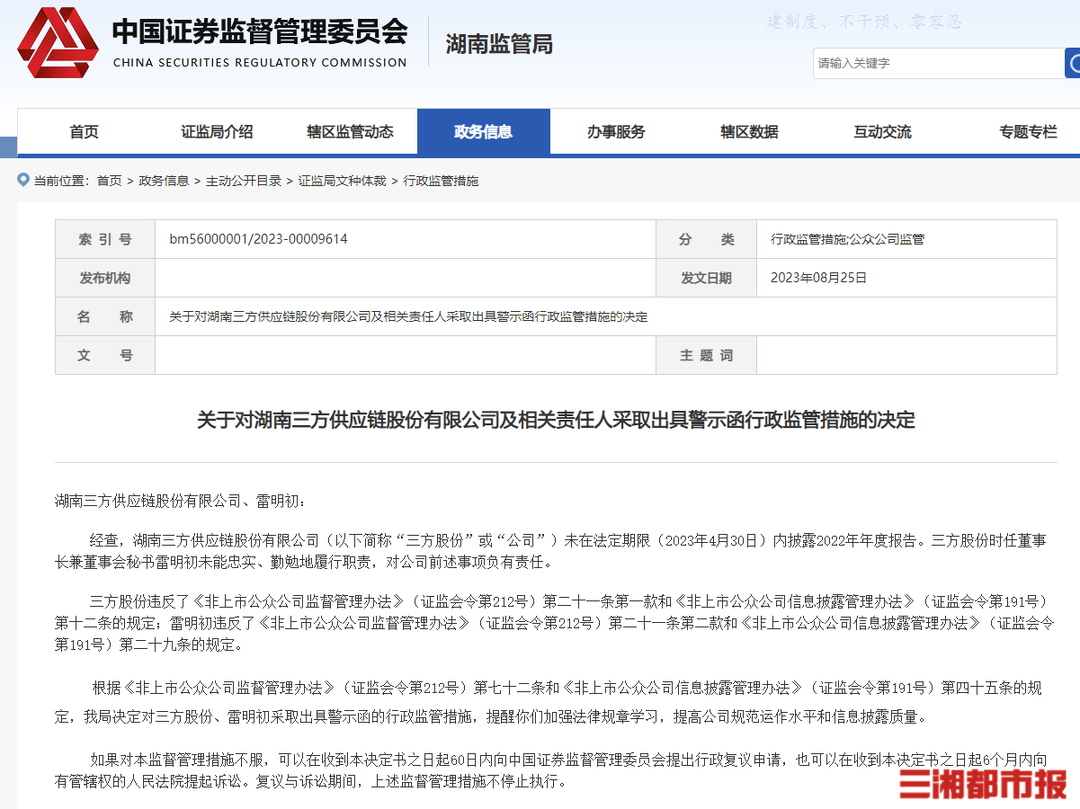Open the 办事服务 menu
This screenshot has height=809, width=1080.
point(616,132)
